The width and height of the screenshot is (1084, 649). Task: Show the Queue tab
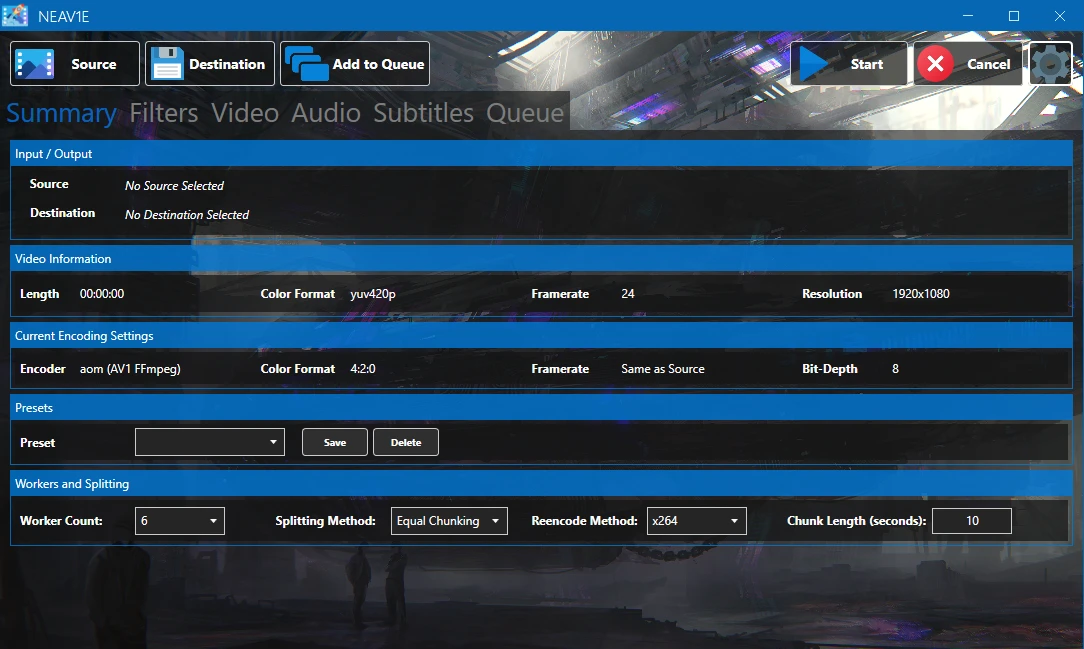pos(525,113)
